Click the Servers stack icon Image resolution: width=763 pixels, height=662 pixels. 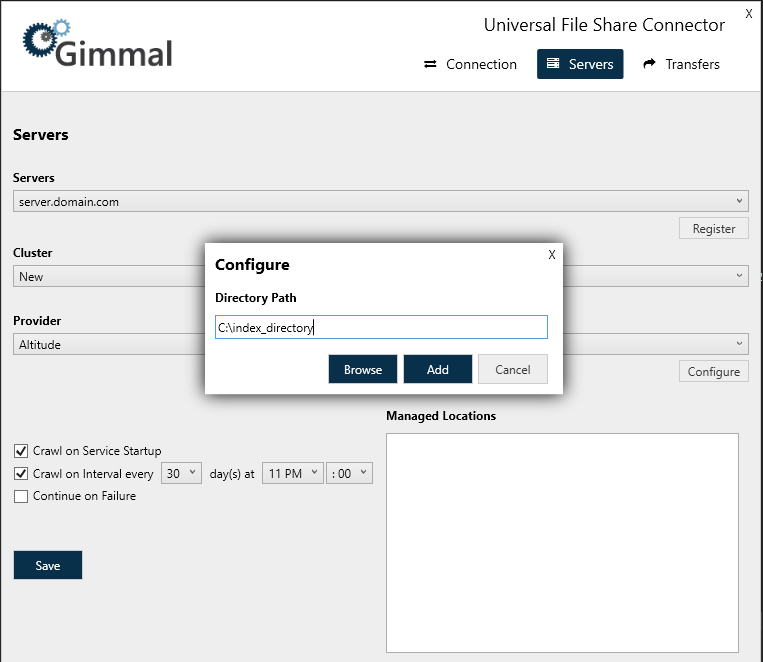[x=553, y=64]
